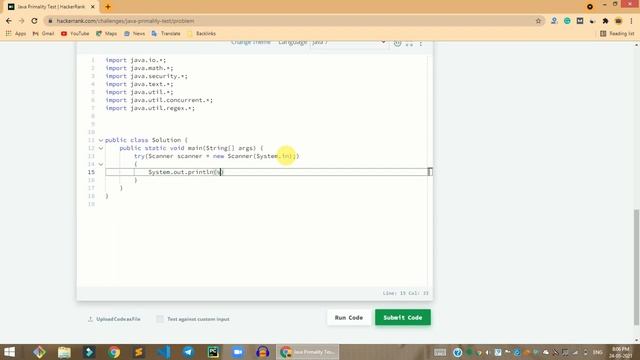640x360 pixels.
Task: Enable Test against custom input checkbox
Action: click(x=160, y=319)
